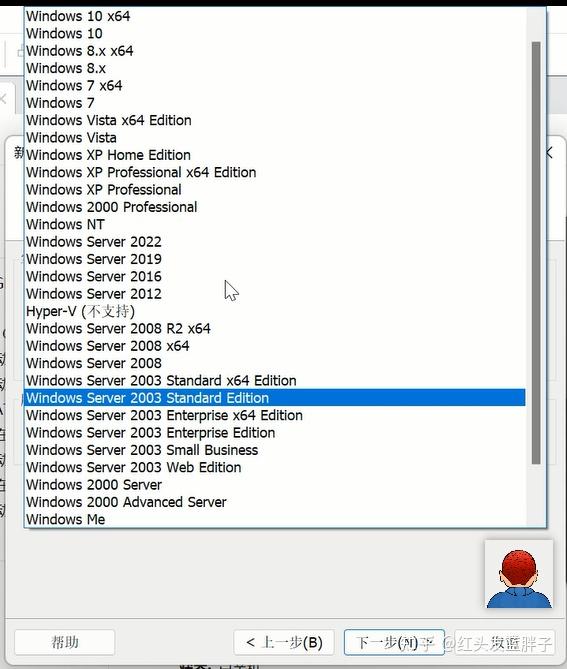Close the wizard dialog with X
The image size is (567, 669).
click(x=550, y=153)
